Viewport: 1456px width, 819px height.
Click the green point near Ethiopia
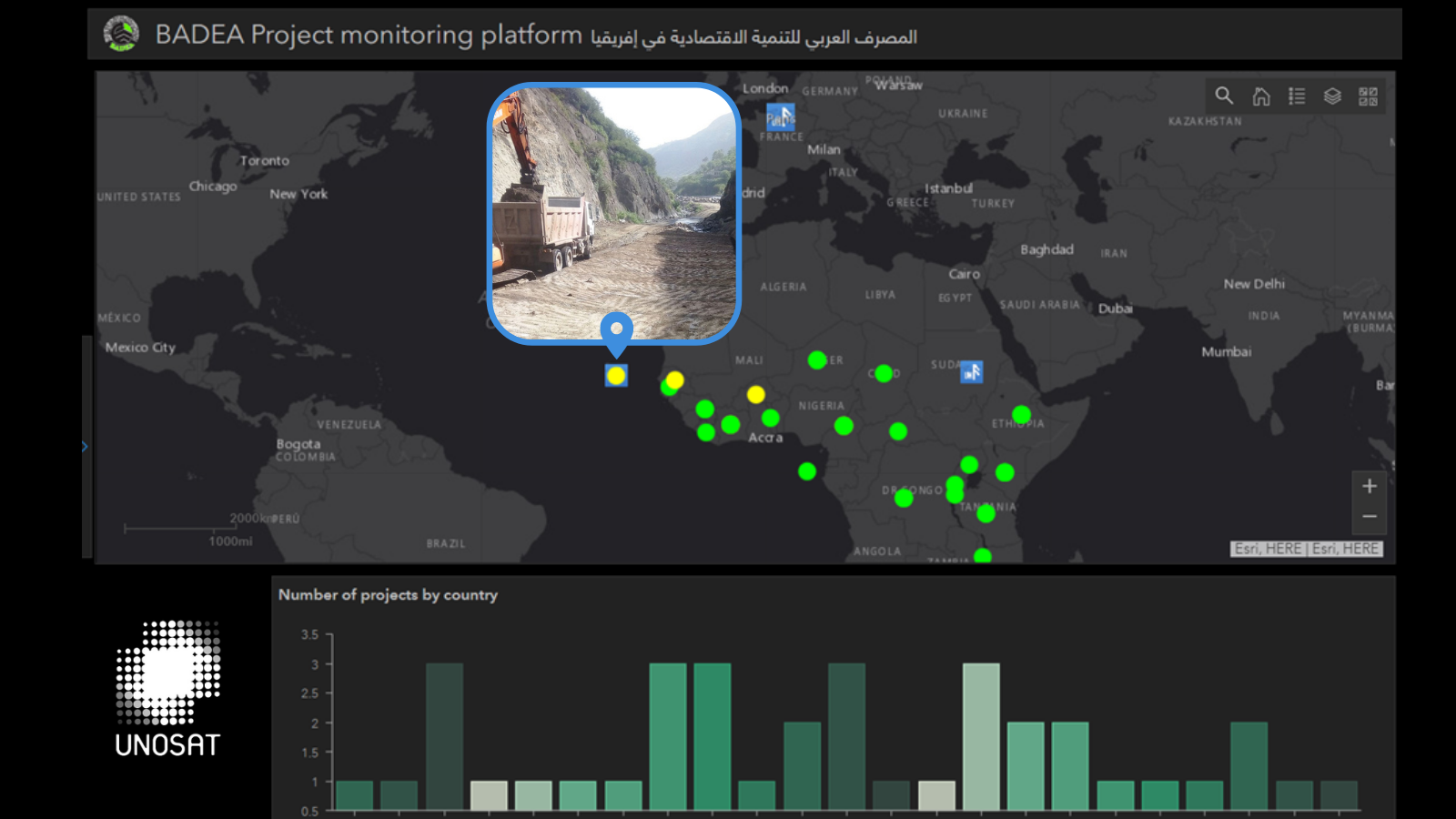1021,415
